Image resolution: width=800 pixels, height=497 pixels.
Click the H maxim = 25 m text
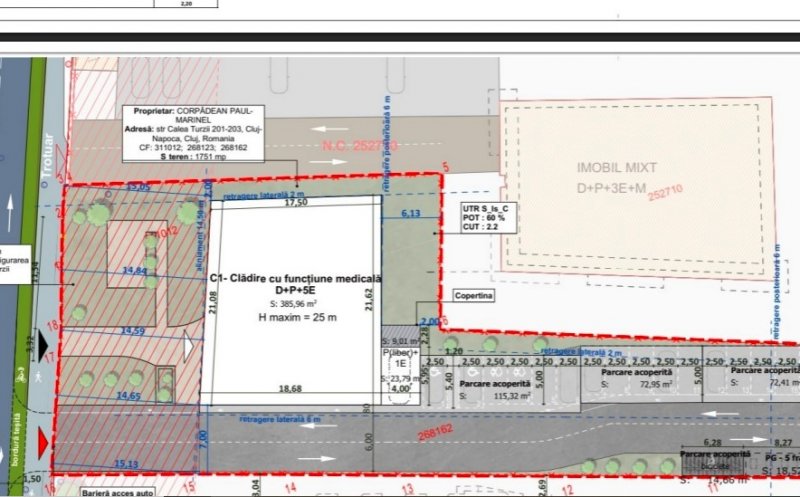295,318
